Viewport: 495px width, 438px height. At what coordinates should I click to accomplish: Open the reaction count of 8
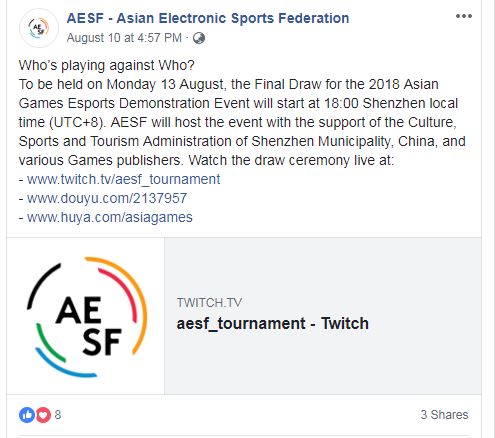[x=58, y=415]
